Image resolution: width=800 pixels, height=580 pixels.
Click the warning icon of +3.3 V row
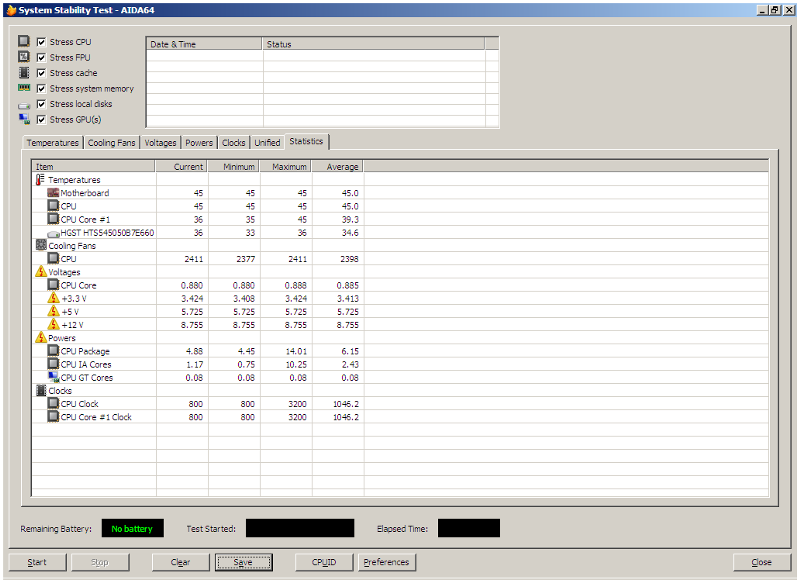tap(53, 298)
